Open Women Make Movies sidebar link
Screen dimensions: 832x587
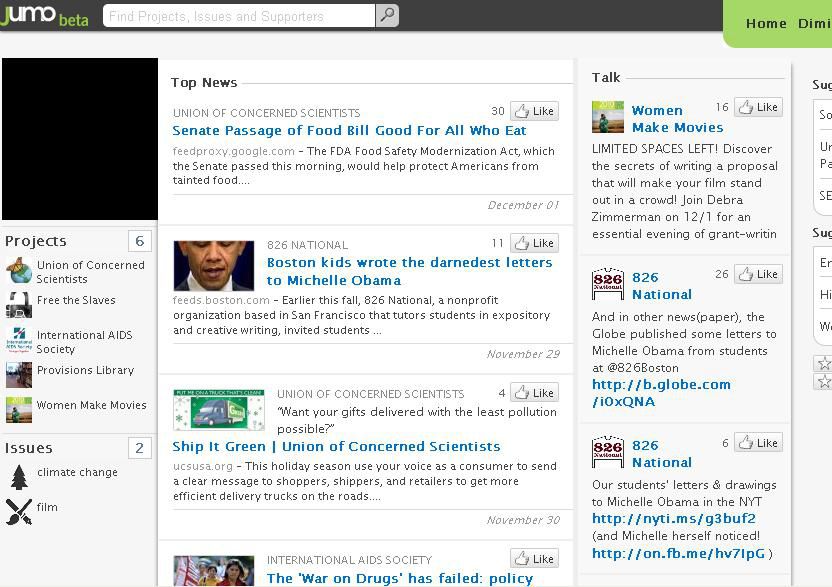point(91,405)
